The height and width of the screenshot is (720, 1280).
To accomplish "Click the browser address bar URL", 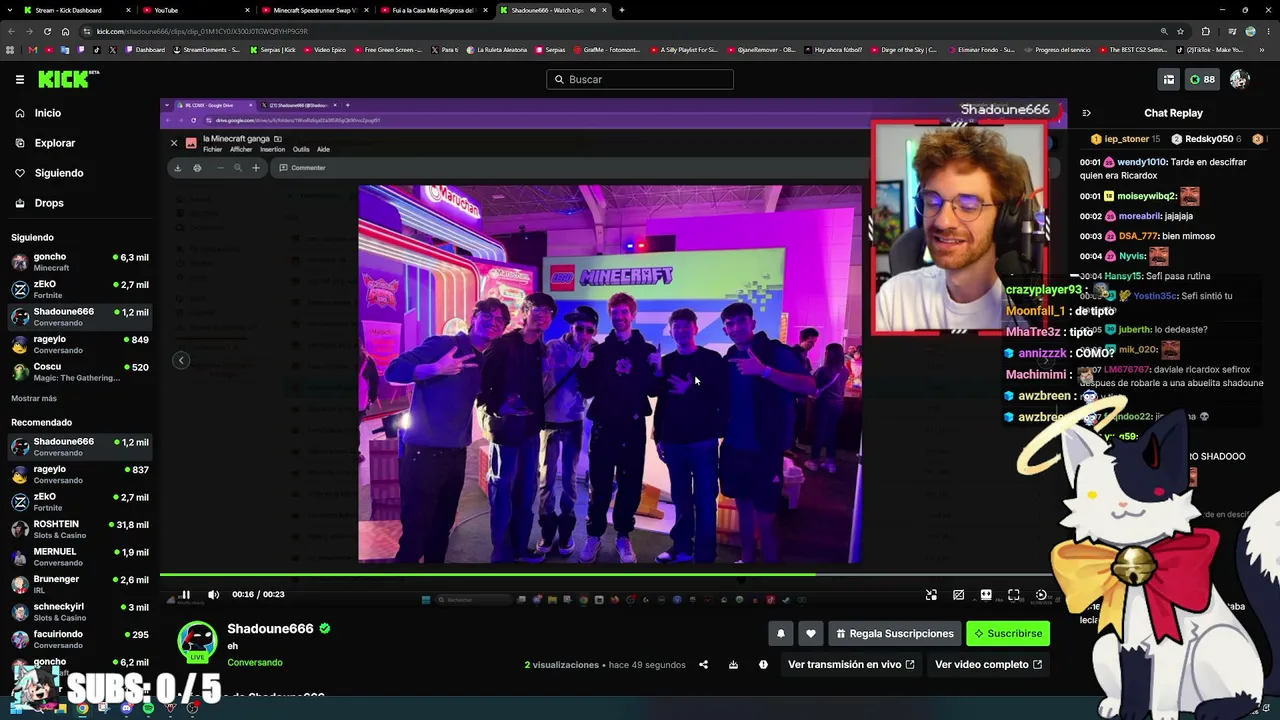I will [x=202, y=31].
